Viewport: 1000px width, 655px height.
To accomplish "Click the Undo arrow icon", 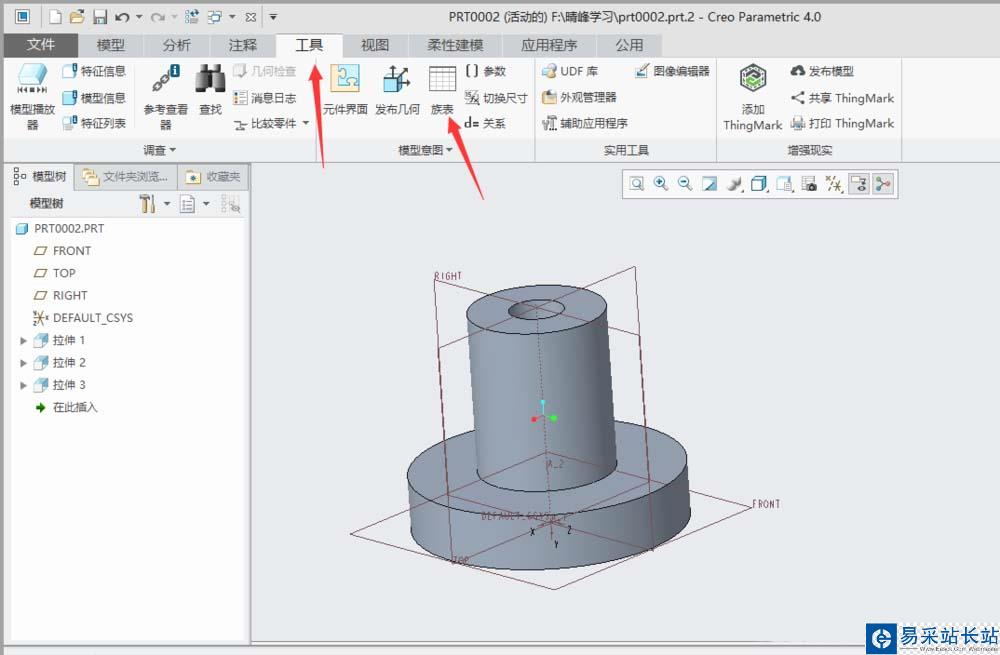I will pos(122,17).
